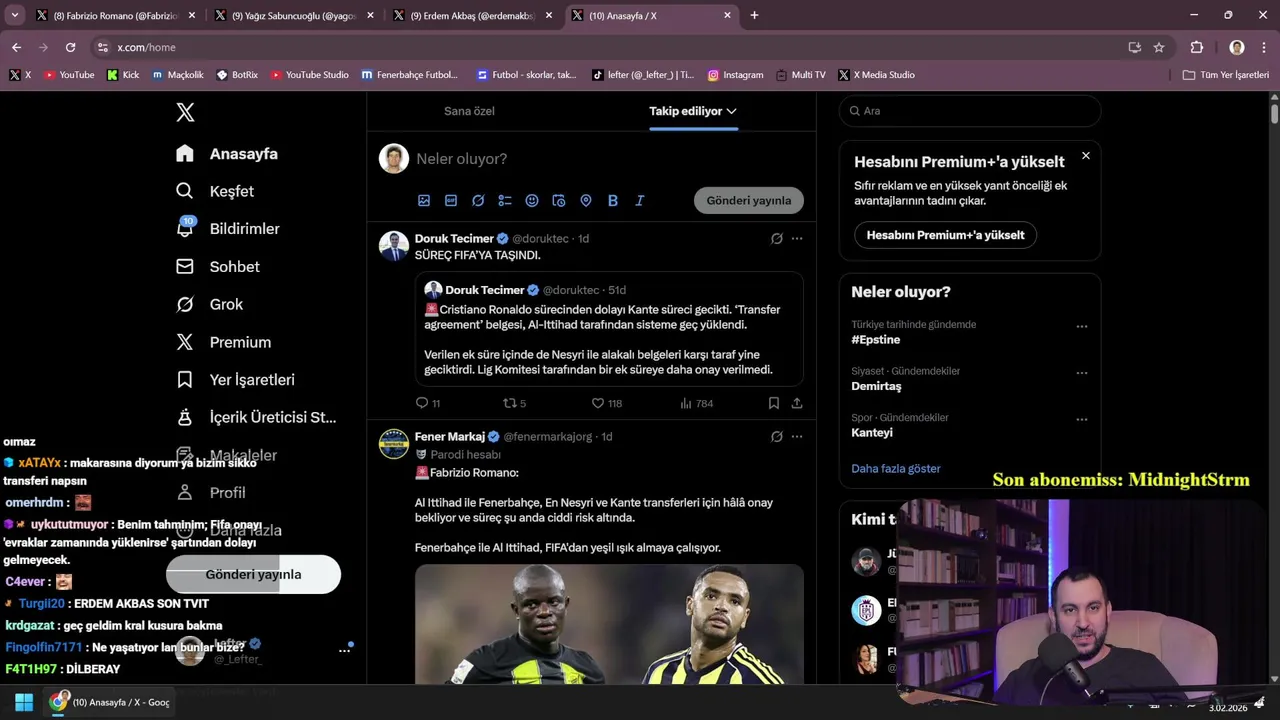Image resolution: width=1280 pixels, height=720 pixels.
Task: Open Grok action on Fener Markaj post
Action: pos(777,437)
